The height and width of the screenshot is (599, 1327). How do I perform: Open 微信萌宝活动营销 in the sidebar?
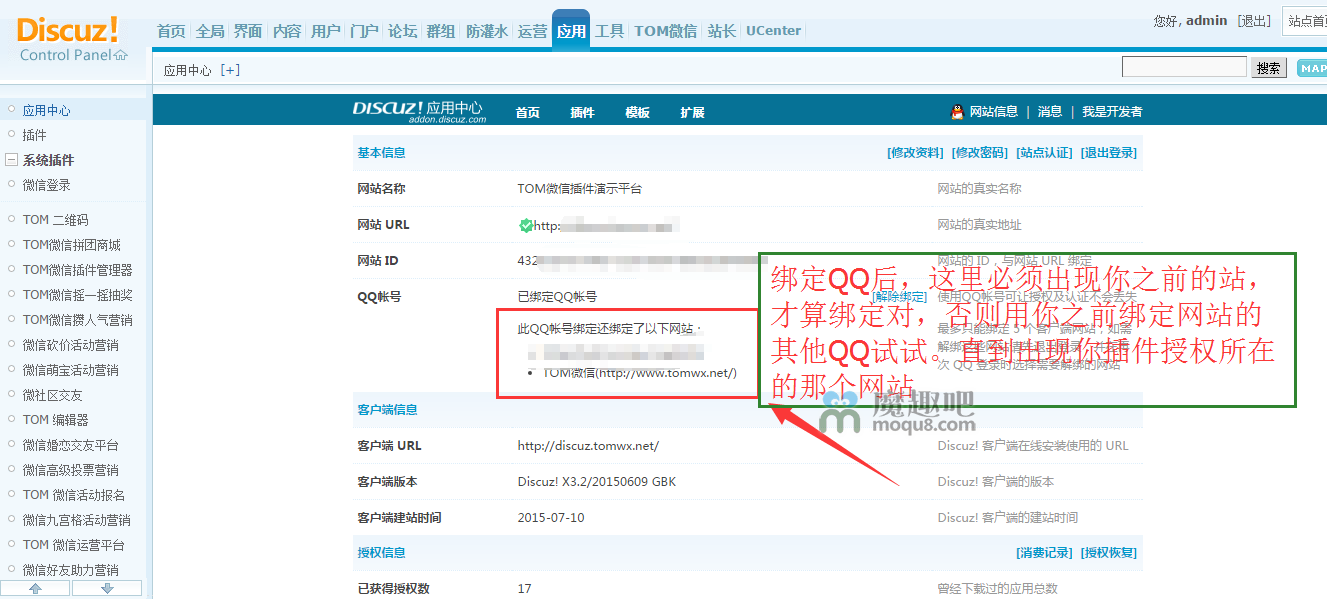pyautogui.click(x=70, y=370)
